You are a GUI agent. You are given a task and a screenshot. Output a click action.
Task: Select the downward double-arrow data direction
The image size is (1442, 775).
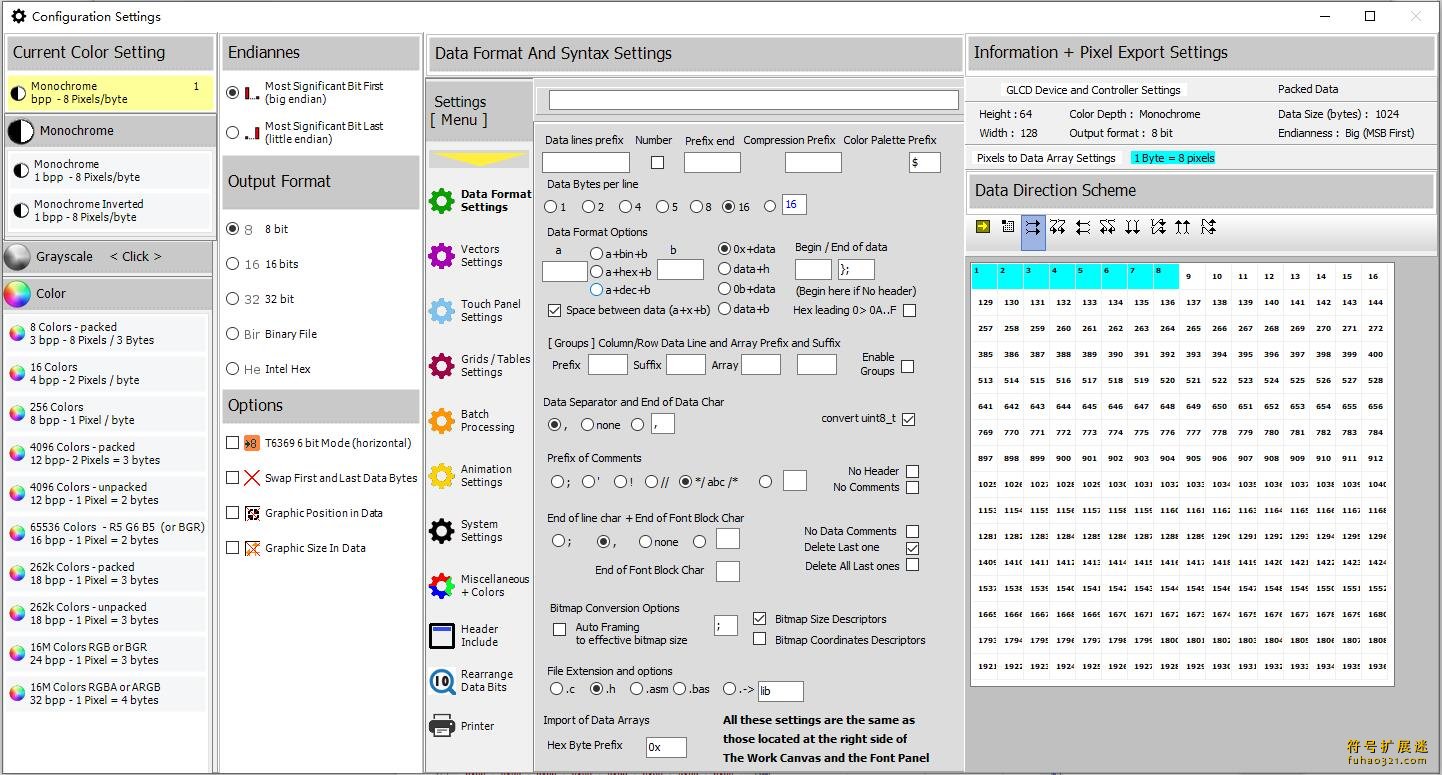tap(1132, 228)
